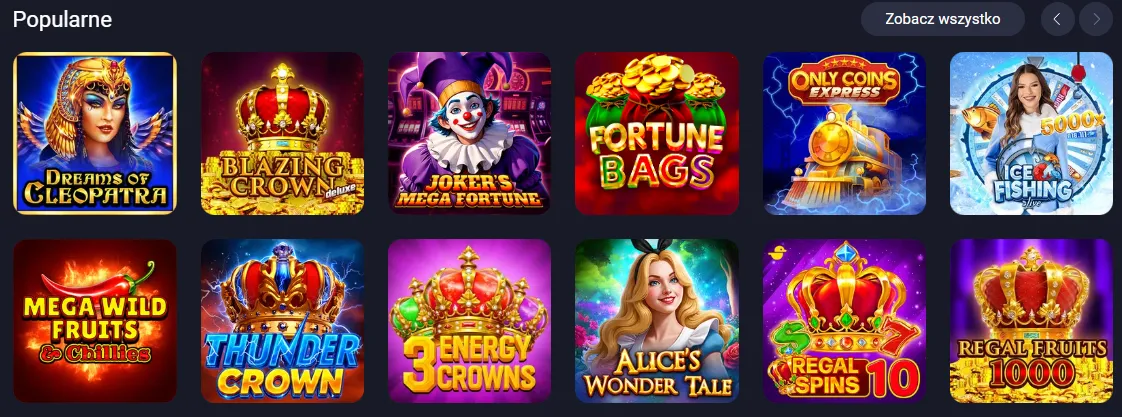This screenshot has height=417, width=1122.
Task: Click the yellow badge on Regal Spins 10
Action: [x=775, y=253]
